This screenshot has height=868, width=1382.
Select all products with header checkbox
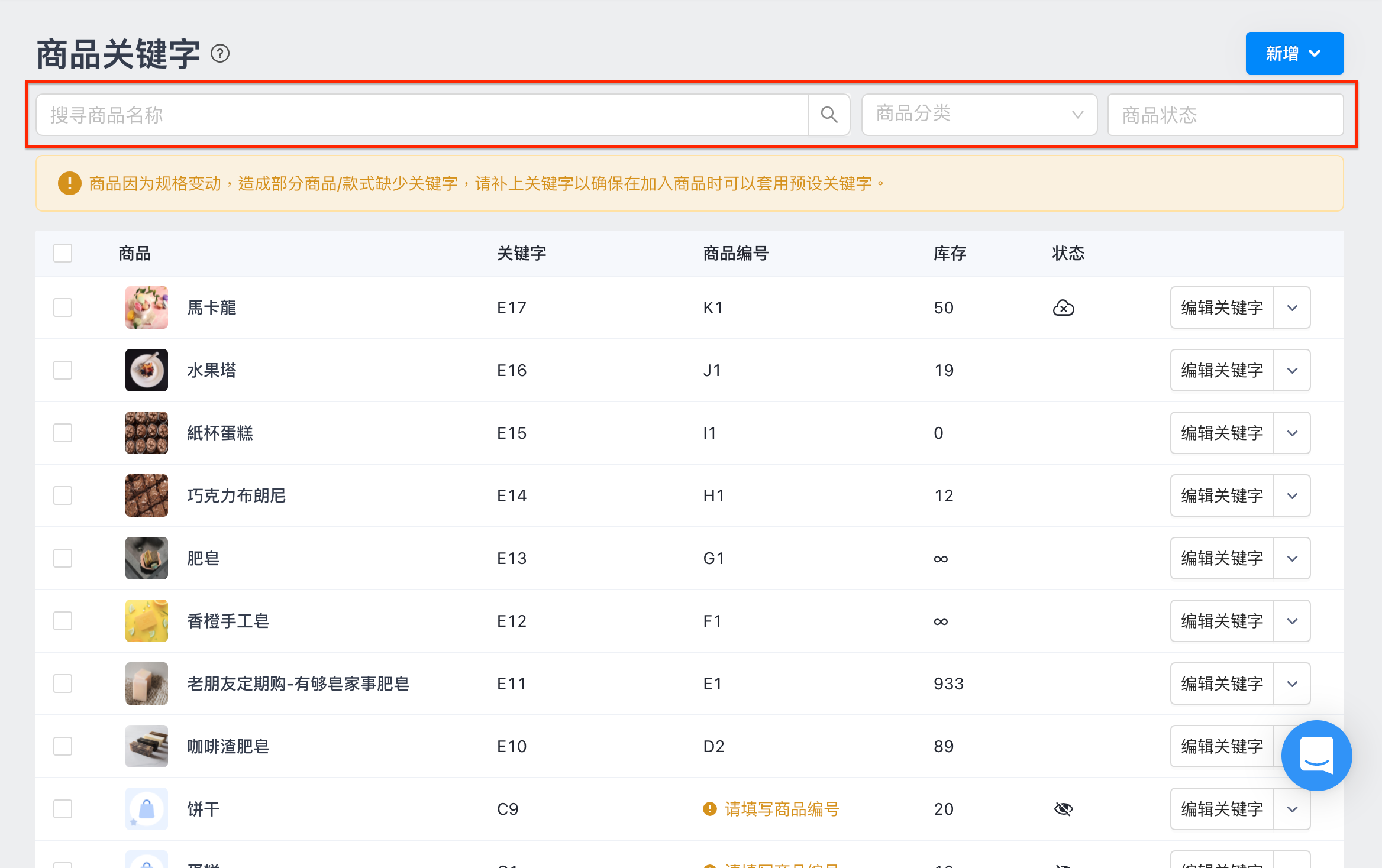63,253
